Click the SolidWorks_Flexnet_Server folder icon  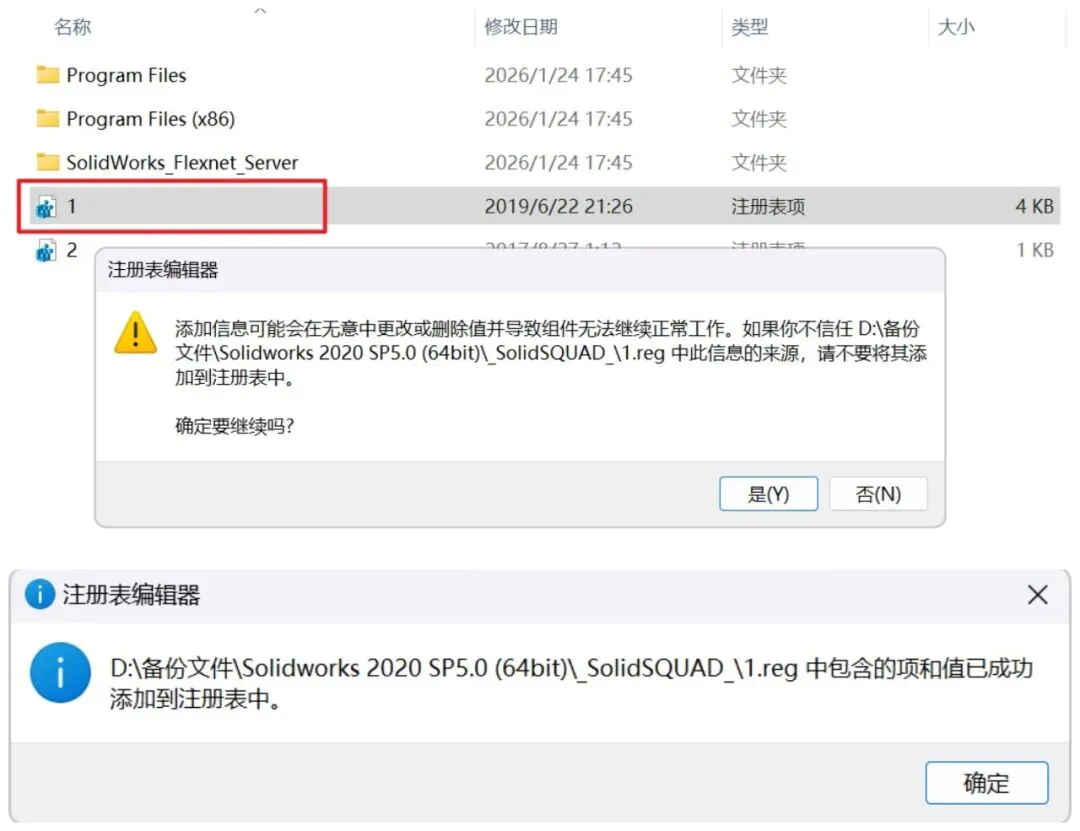pyautogui.click(x=48, y=162)
